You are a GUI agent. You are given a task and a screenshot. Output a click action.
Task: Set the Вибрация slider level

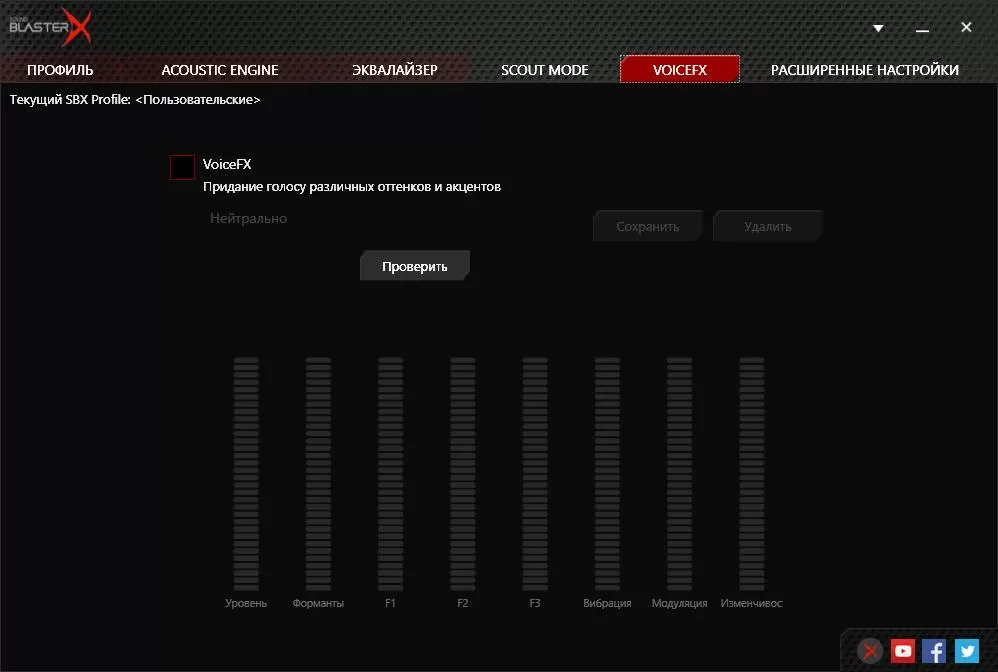(607, 474)
